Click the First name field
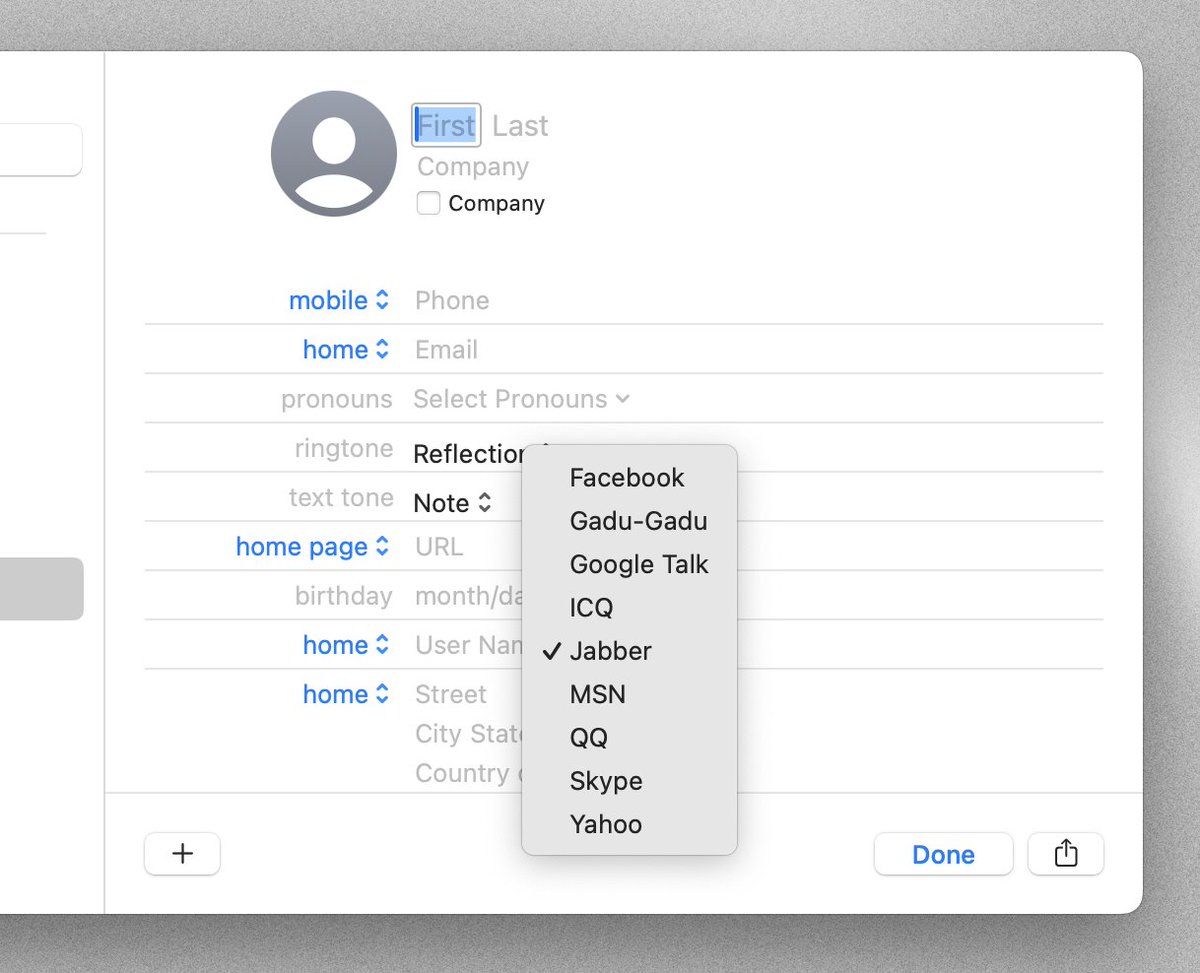This screenshot has height=973, width=1200. (446, 125)
